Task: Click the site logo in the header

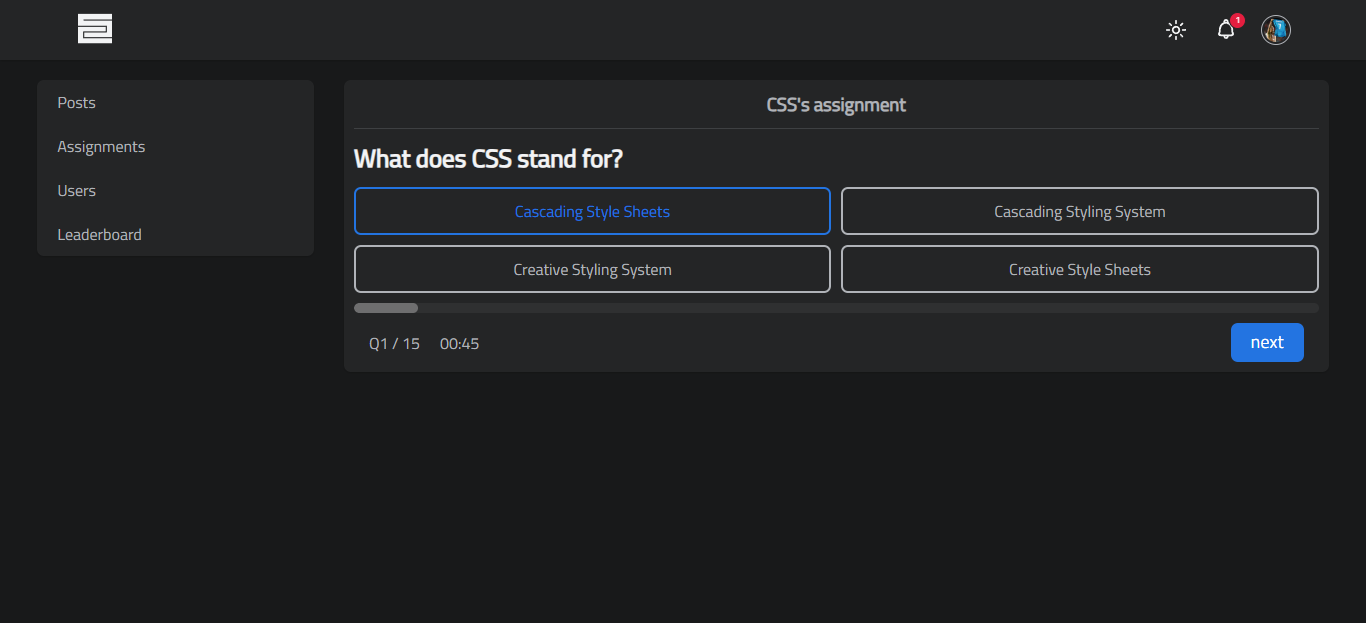Action: (x=95, y=29)
